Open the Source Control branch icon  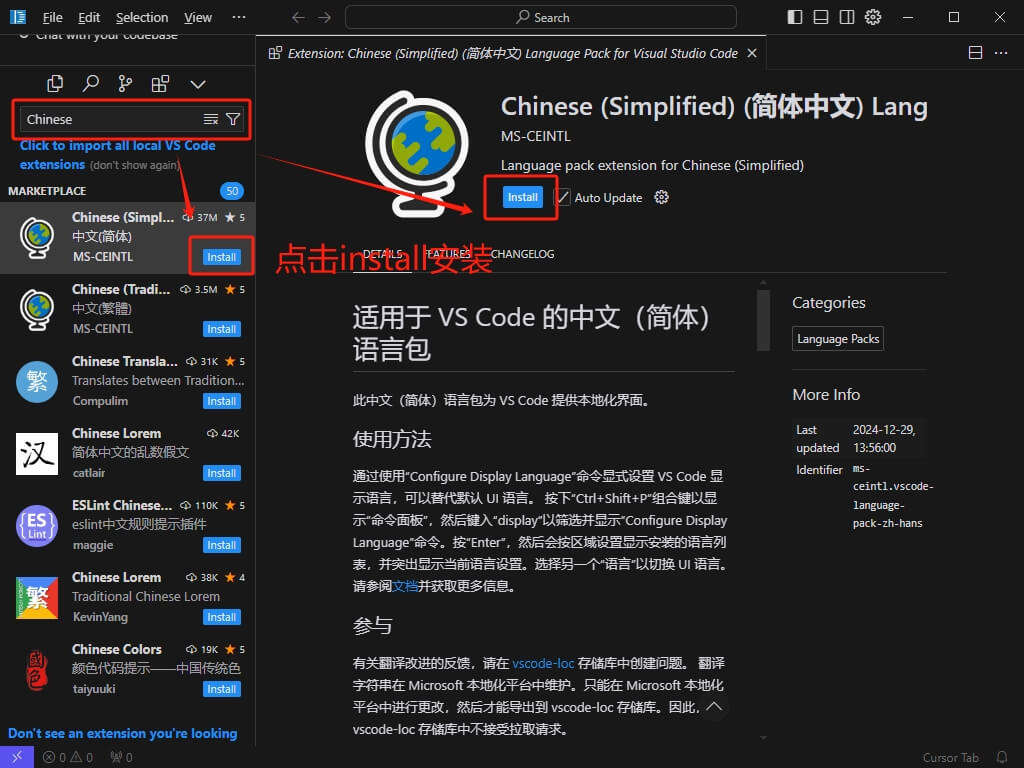[x=125, y=84]
